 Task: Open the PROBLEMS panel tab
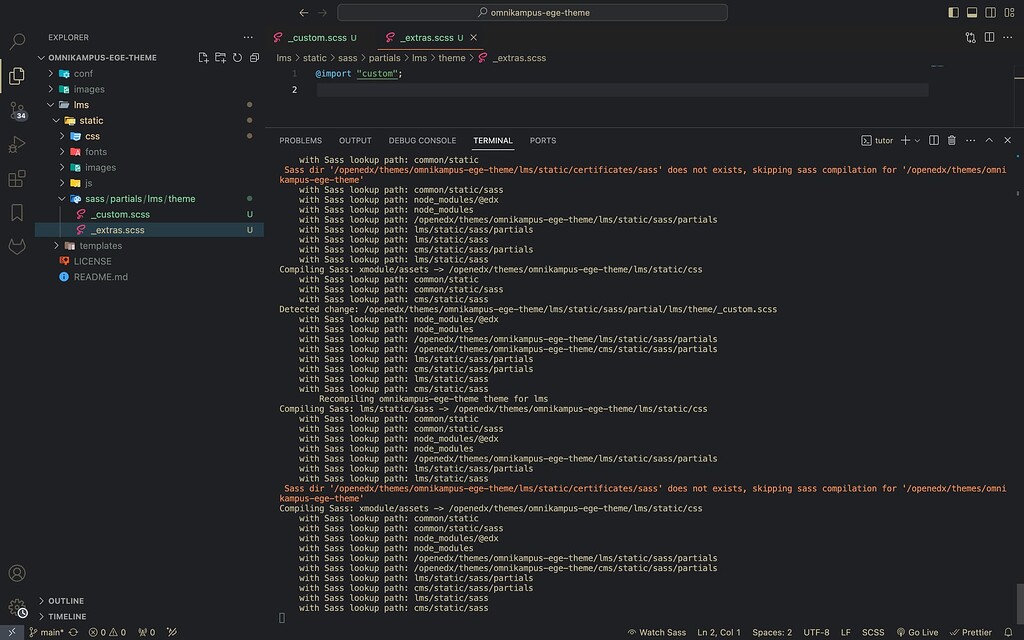coord(300,140)
